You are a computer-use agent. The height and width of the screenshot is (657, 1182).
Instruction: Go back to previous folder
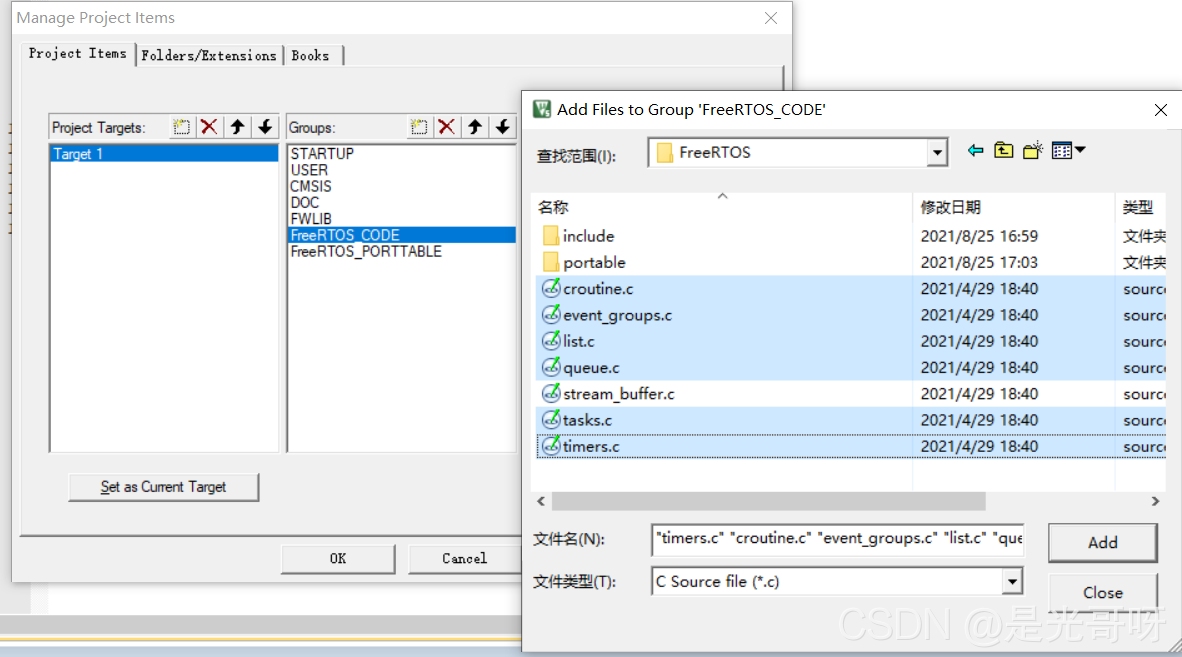click(x=975, y=151)
